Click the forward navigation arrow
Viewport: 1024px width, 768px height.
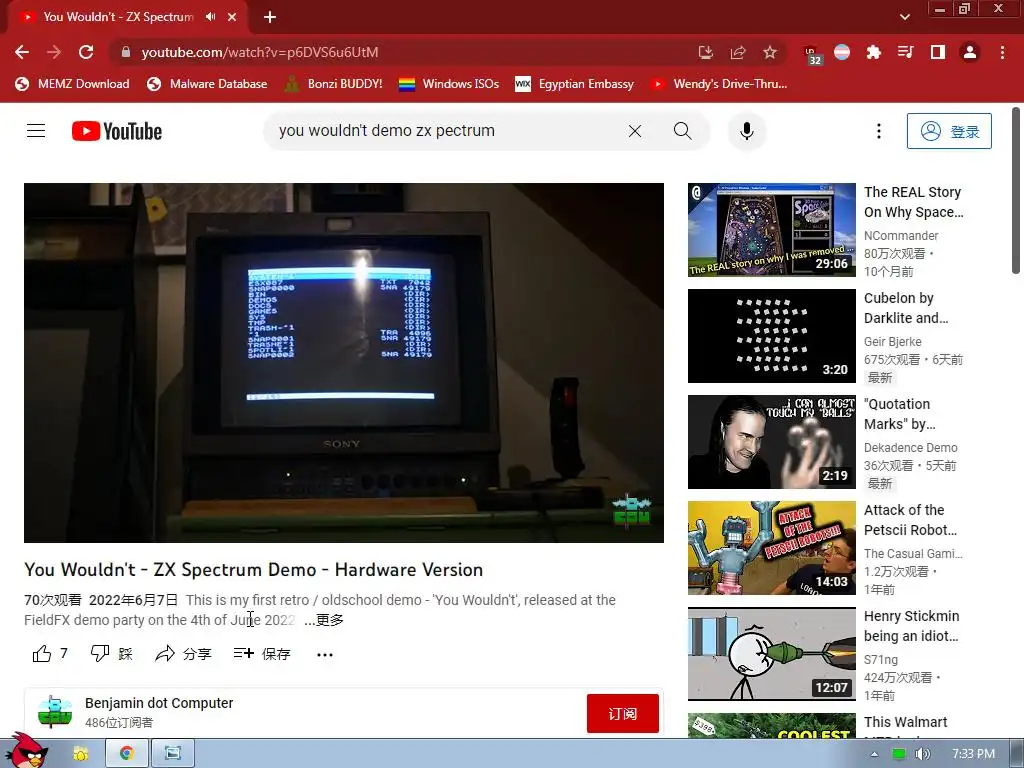[x=54, y=52]
